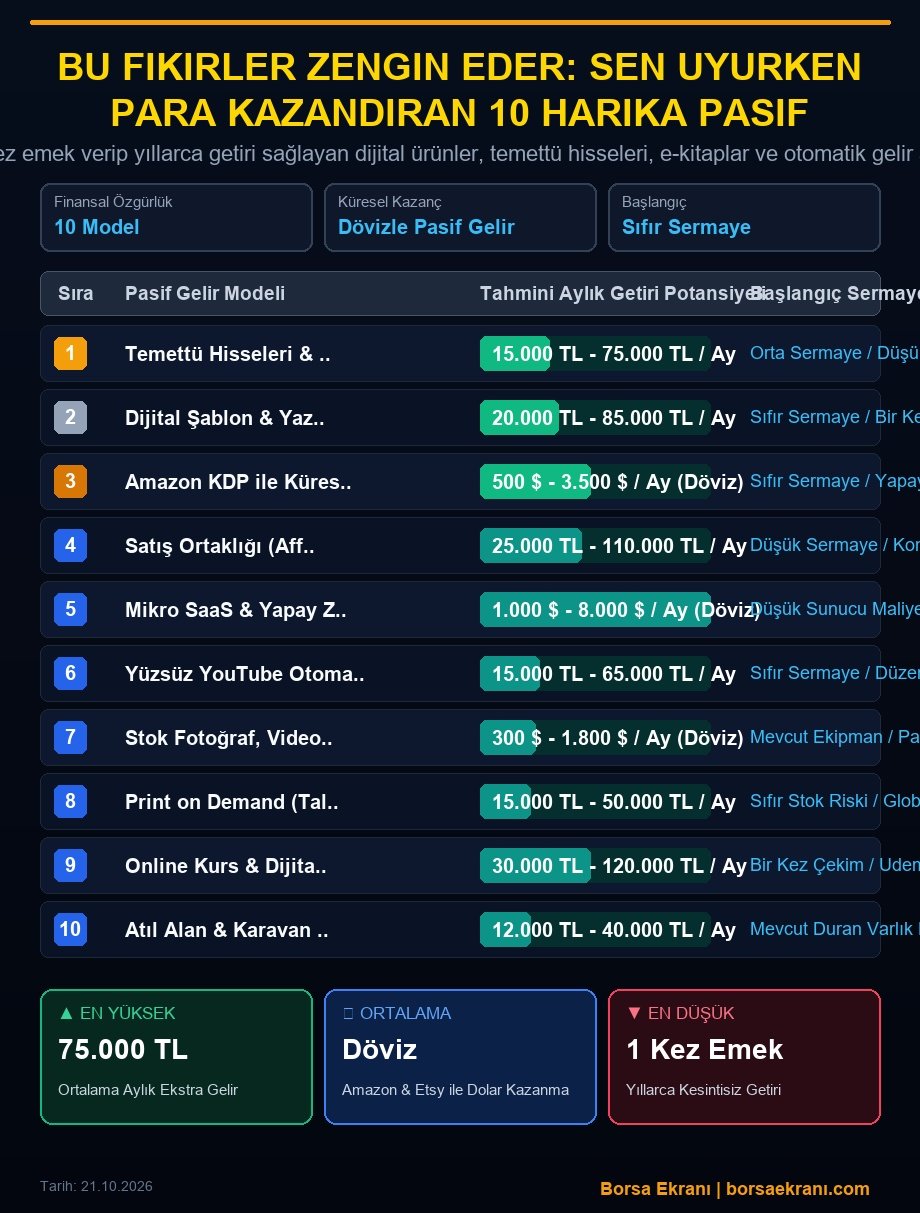Click the "Dövizle Pasif Gelir" summary card
The width and height of the screenshot is (920, 1213).
pyautogui.click(x=460, y=217)
